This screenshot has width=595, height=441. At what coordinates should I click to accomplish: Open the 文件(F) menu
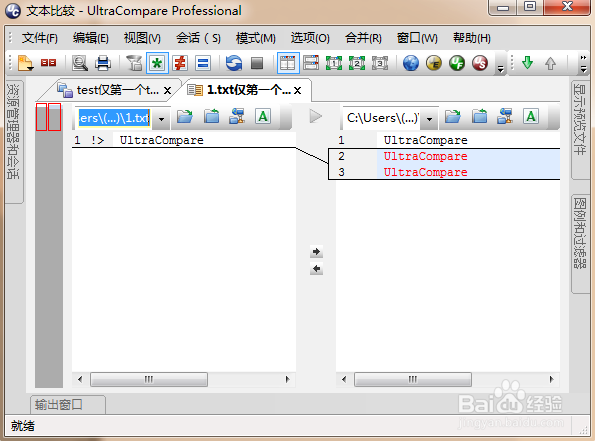point(39,38)
